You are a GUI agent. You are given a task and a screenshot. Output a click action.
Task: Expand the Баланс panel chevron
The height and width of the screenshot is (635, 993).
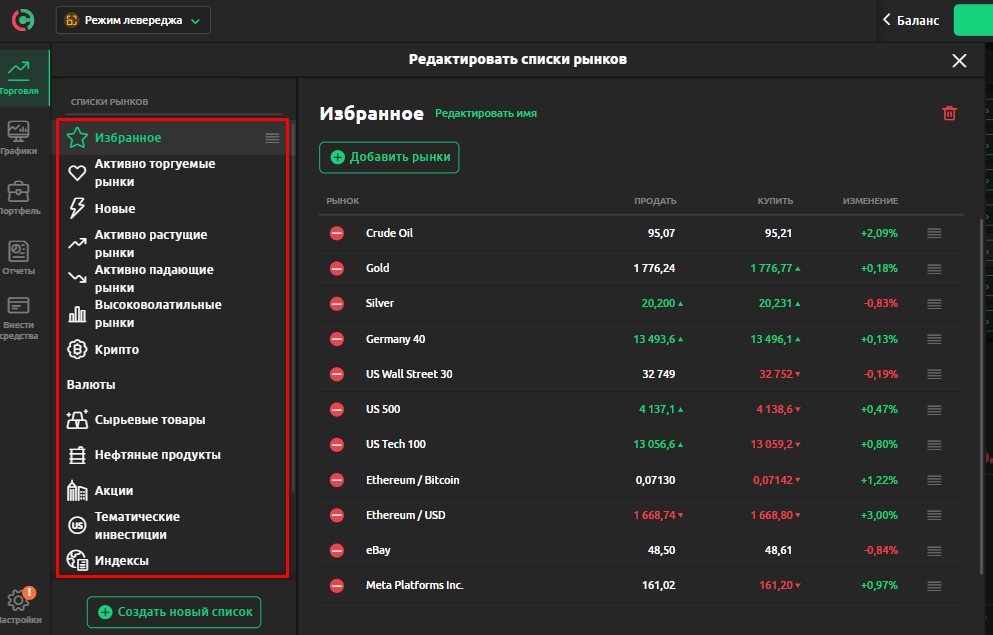tap(887, 19)
